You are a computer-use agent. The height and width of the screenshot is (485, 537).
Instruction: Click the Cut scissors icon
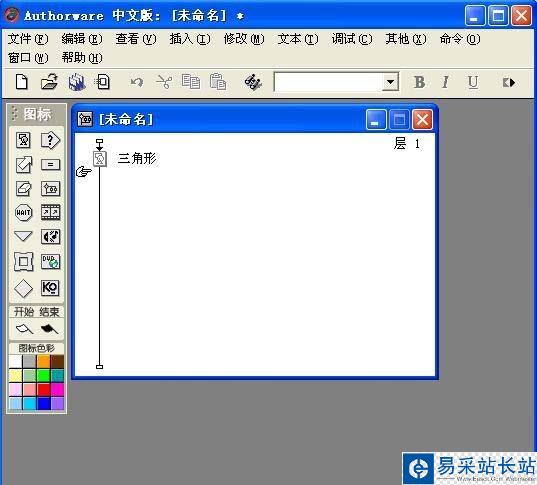click(164, 82)
